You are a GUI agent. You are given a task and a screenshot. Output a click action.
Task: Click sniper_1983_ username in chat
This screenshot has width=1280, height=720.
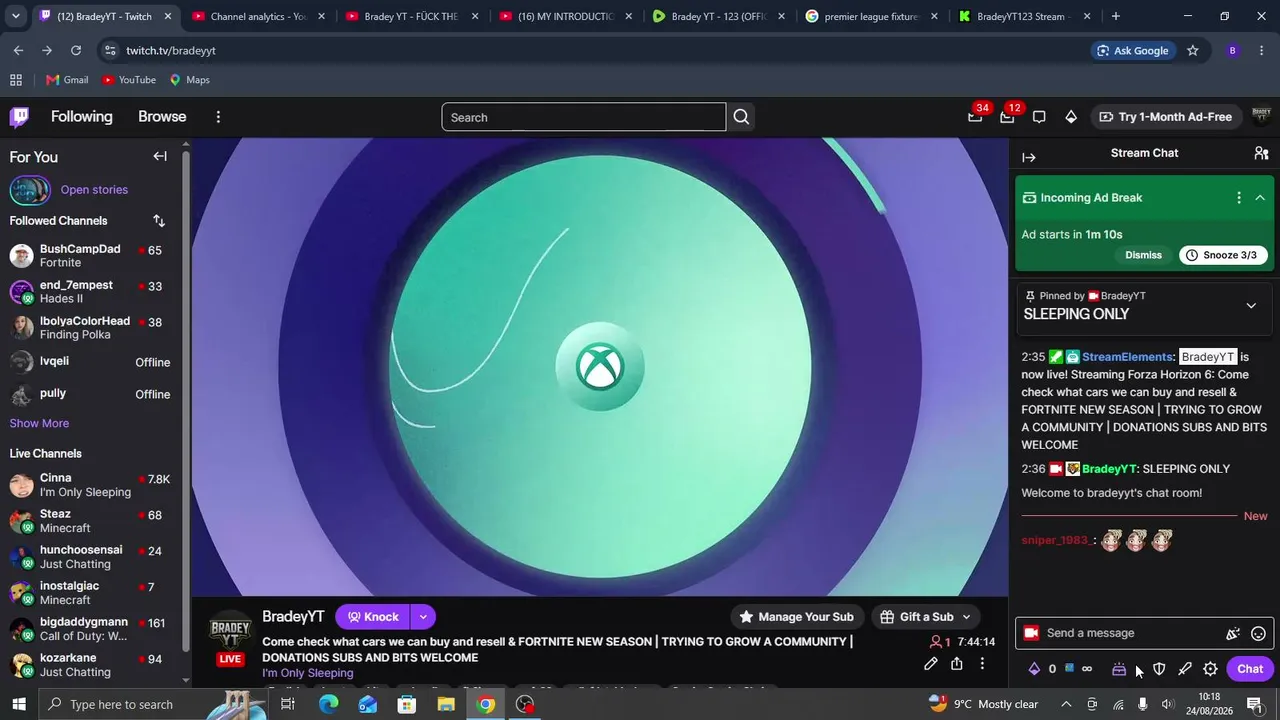coord(1057,541)
